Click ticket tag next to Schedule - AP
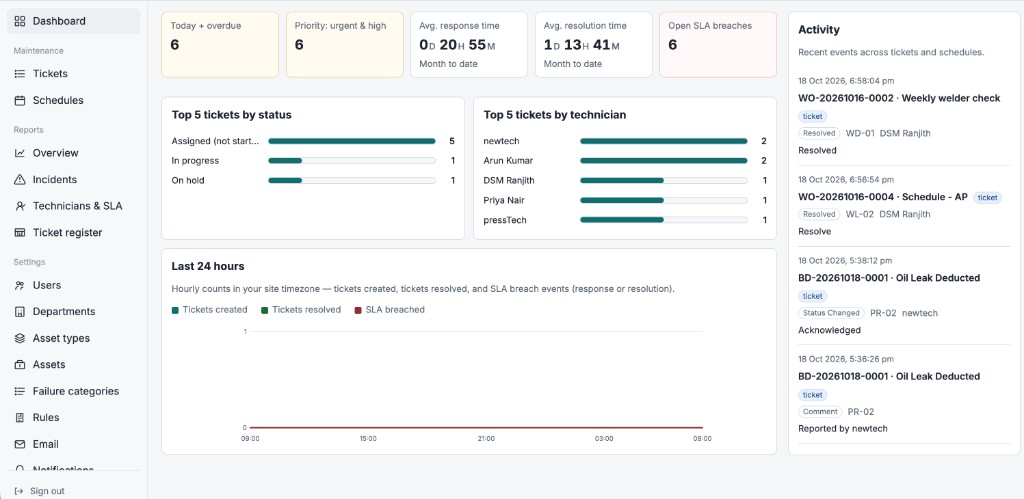 point(987,197)
